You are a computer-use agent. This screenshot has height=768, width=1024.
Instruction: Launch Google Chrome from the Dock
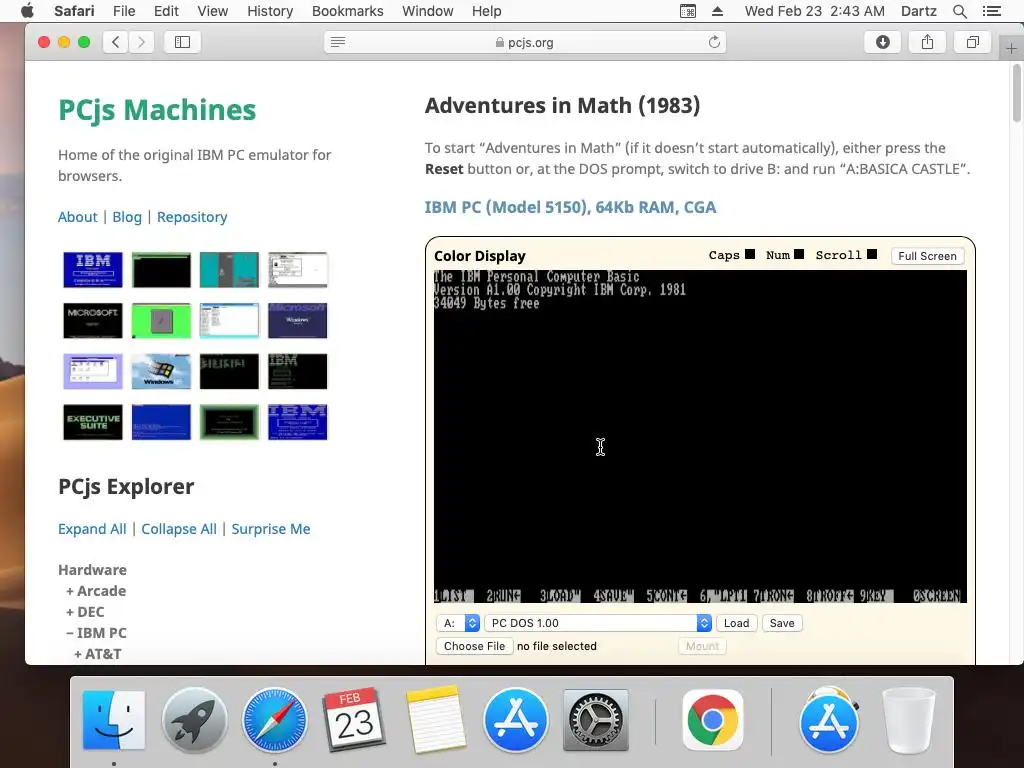712,720
